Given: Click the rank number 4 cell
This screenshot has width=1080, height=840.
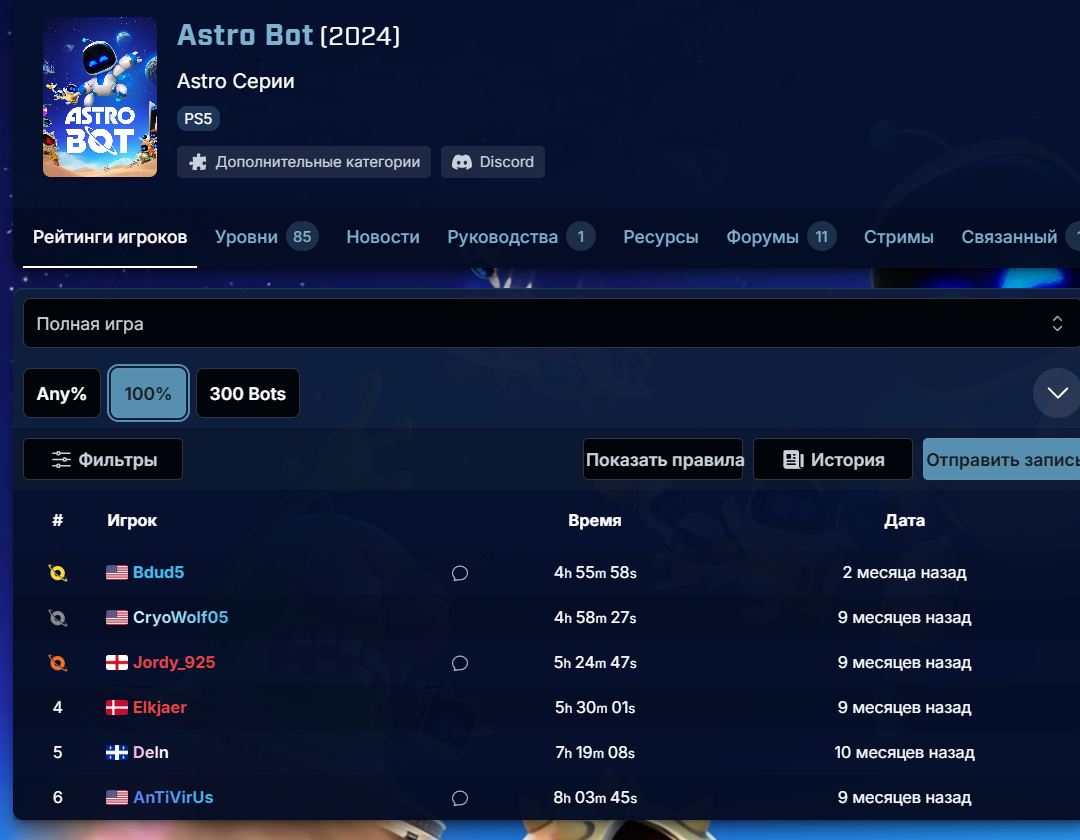Looking at the screenshot, I should pos(58,707).
